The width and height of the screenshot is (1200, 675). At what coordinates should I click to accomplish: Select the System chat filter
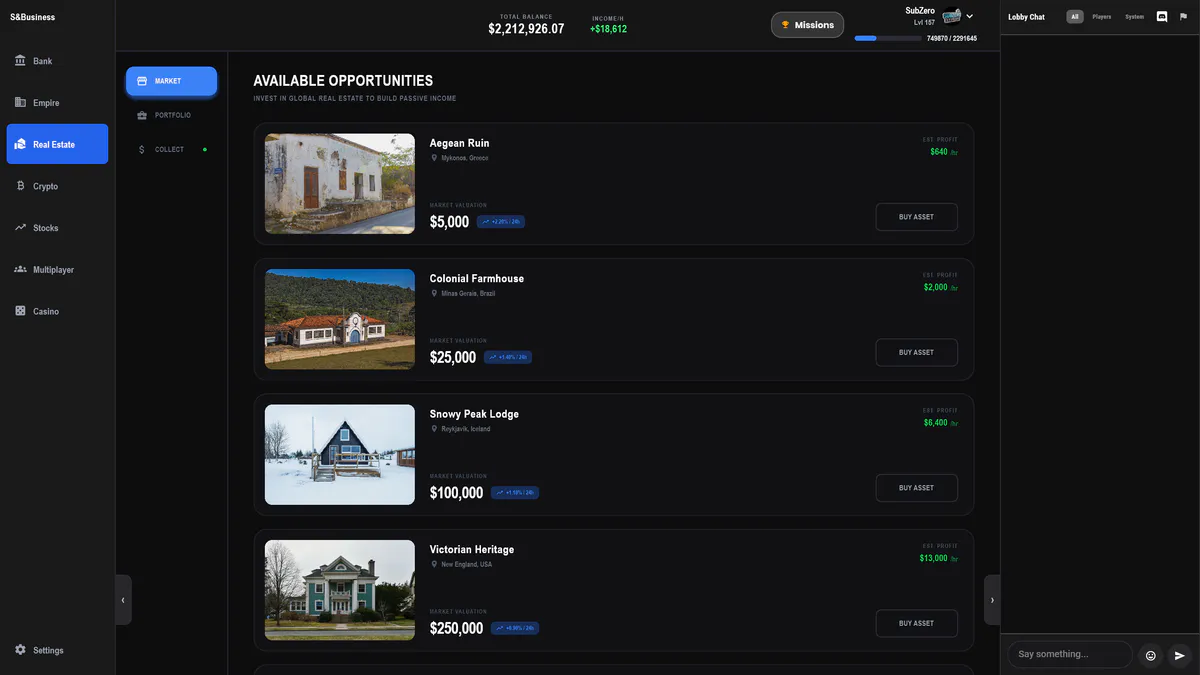pos(1134,17)
